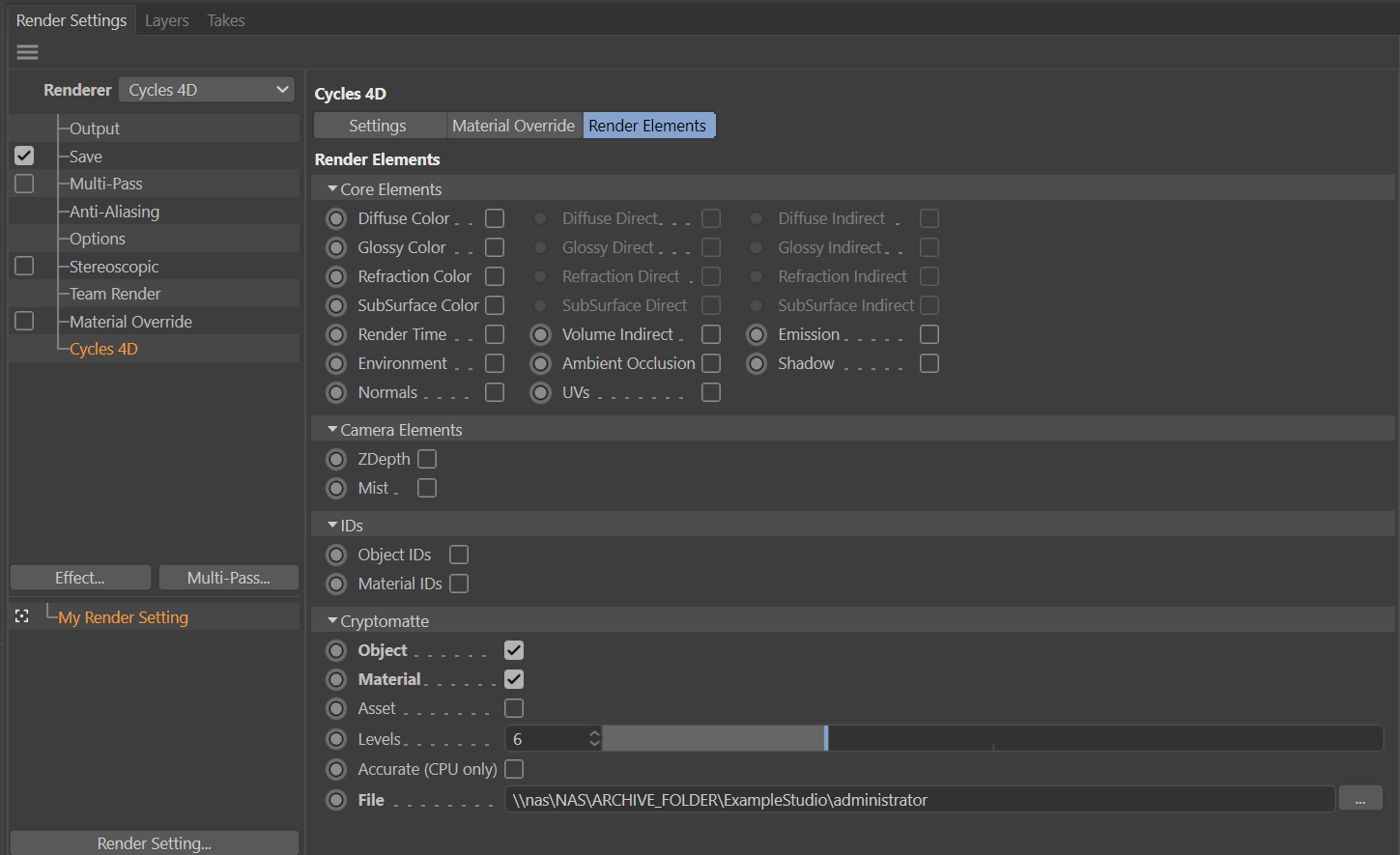Screen dimensions: 1400x855
Task: Uncheck the Cryptomatte Material checkbox
Action: (x=514, y=679)
